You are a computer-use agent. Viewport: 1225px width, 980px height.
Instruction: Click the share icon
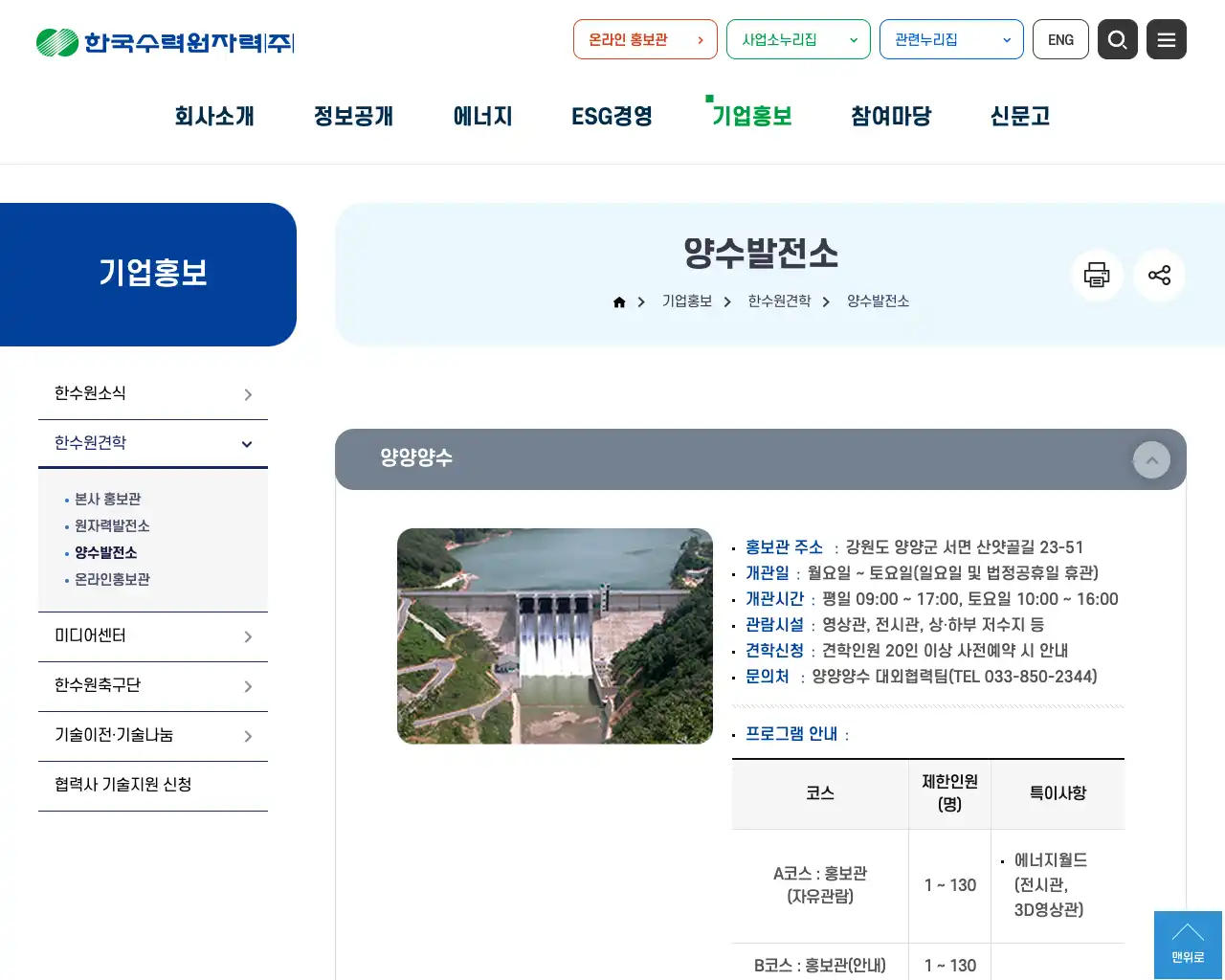click(1159, 276)
